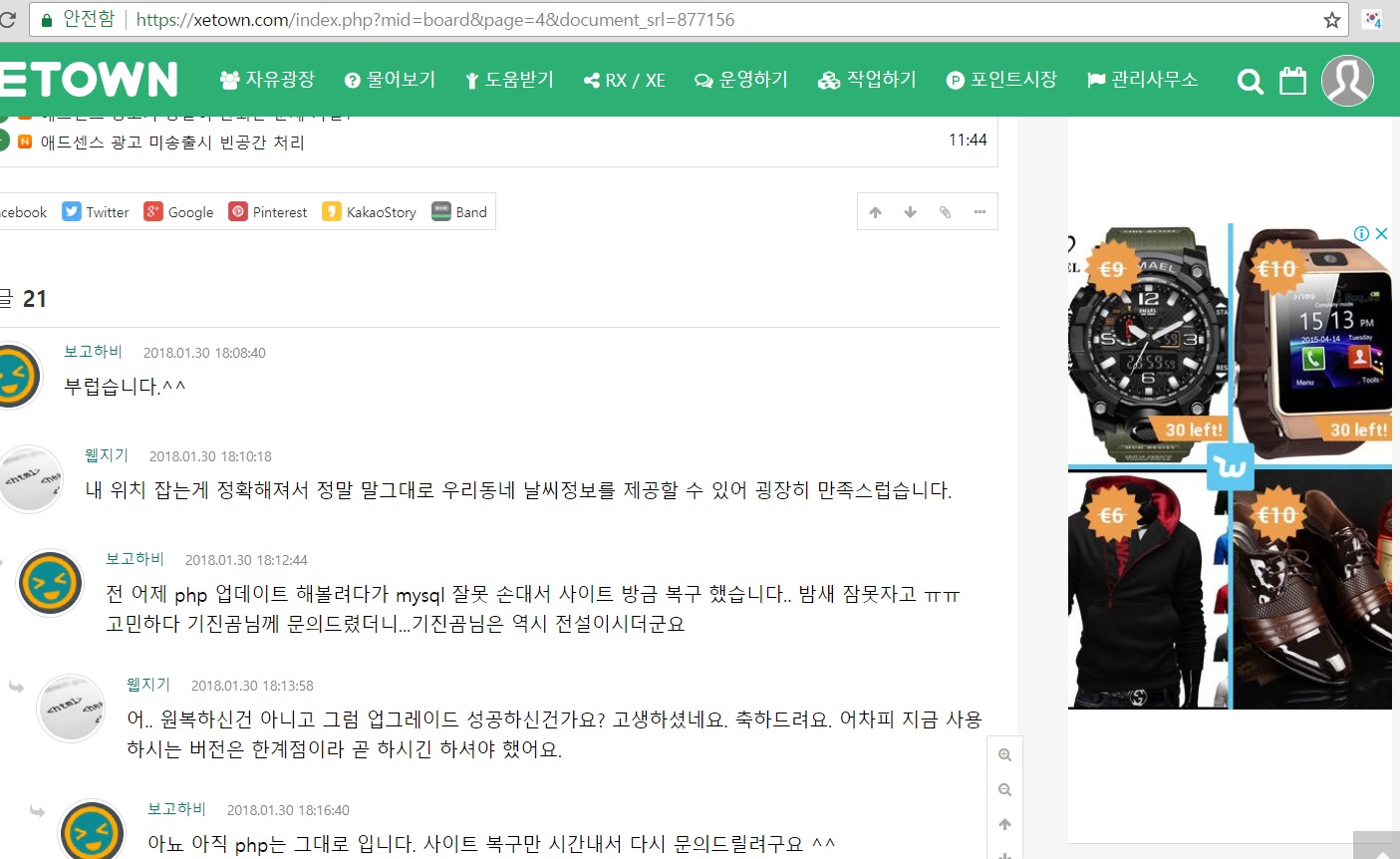Share post to Twitter

point(96,212)
